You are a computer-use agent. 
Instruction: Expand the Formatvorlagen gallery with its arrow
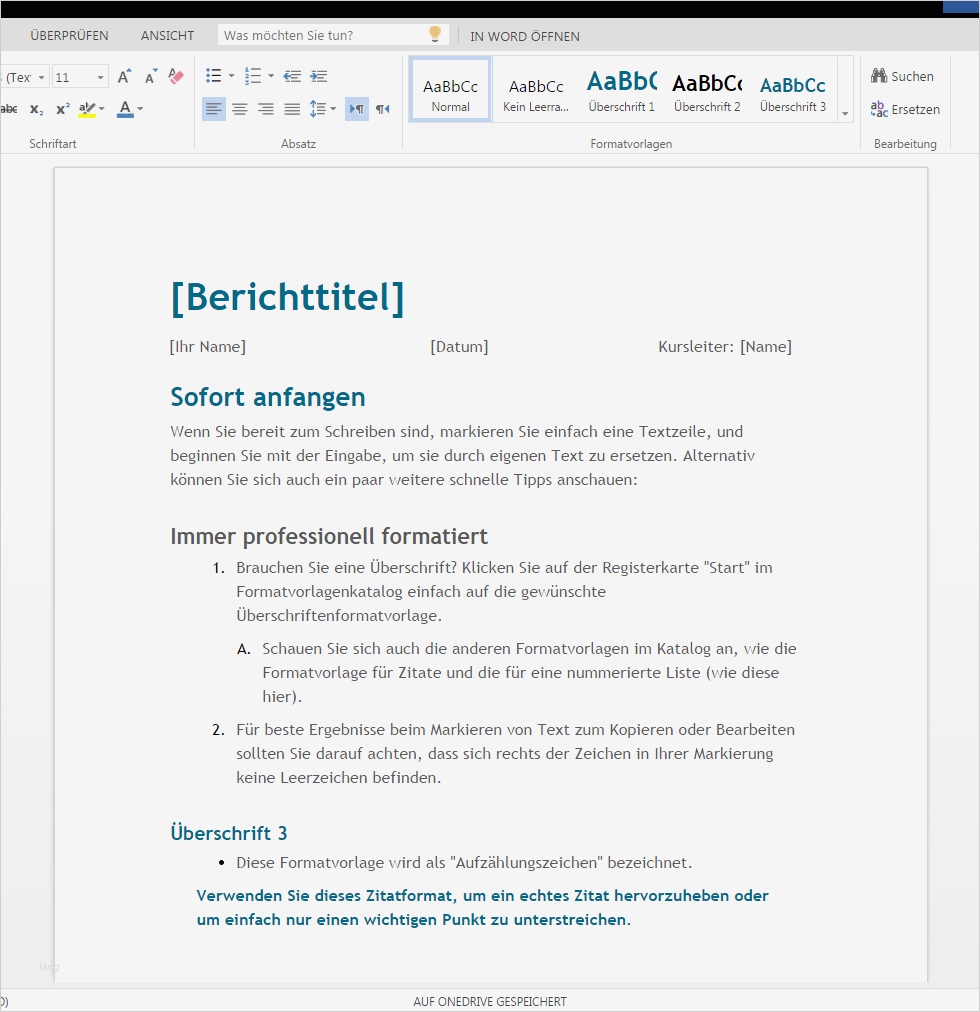[844, 113]
